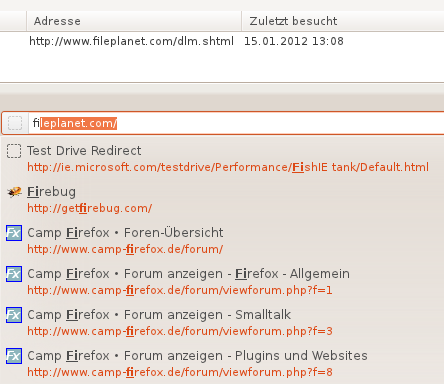The image size is (444, 384).
Task: Select Camp Firefox Foren-Übersicht suggestion
Action: [x=222, y=241]
